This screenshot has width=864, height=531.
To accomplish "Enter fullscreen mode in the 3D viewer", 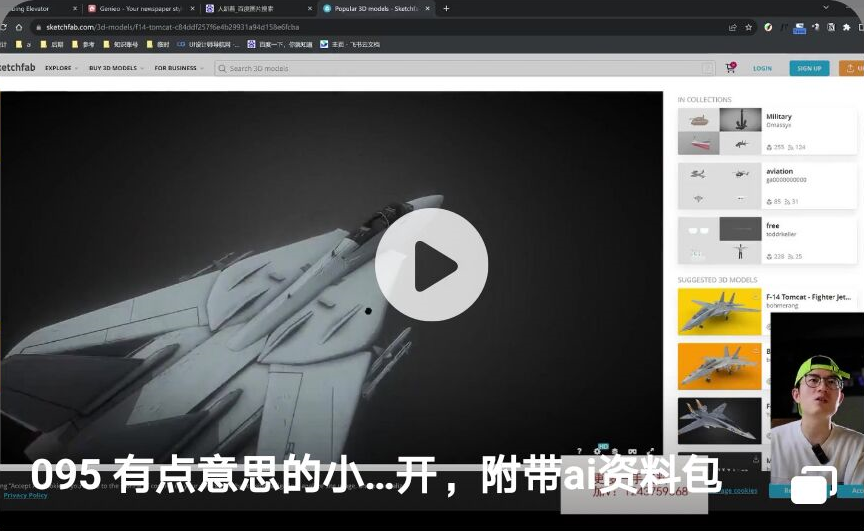I will tap(651, 452).
